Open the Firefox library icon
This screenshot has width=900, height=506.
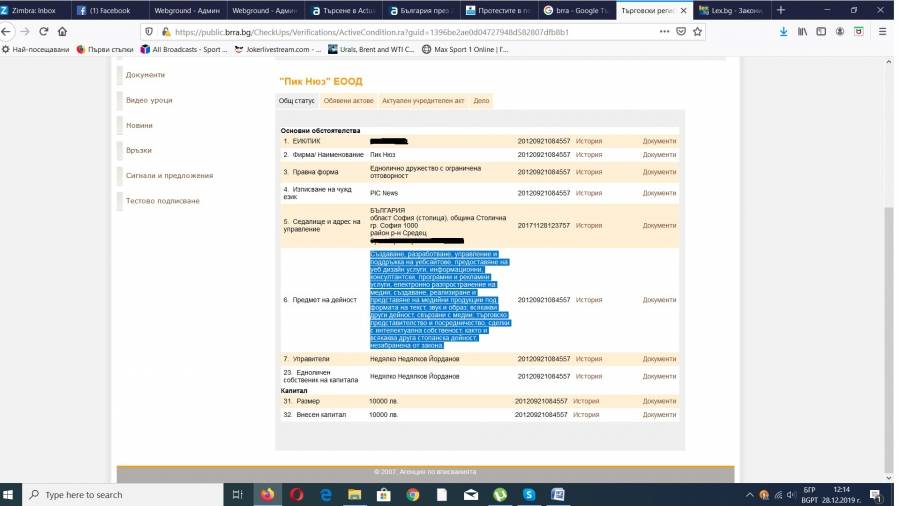coord(803,31)
